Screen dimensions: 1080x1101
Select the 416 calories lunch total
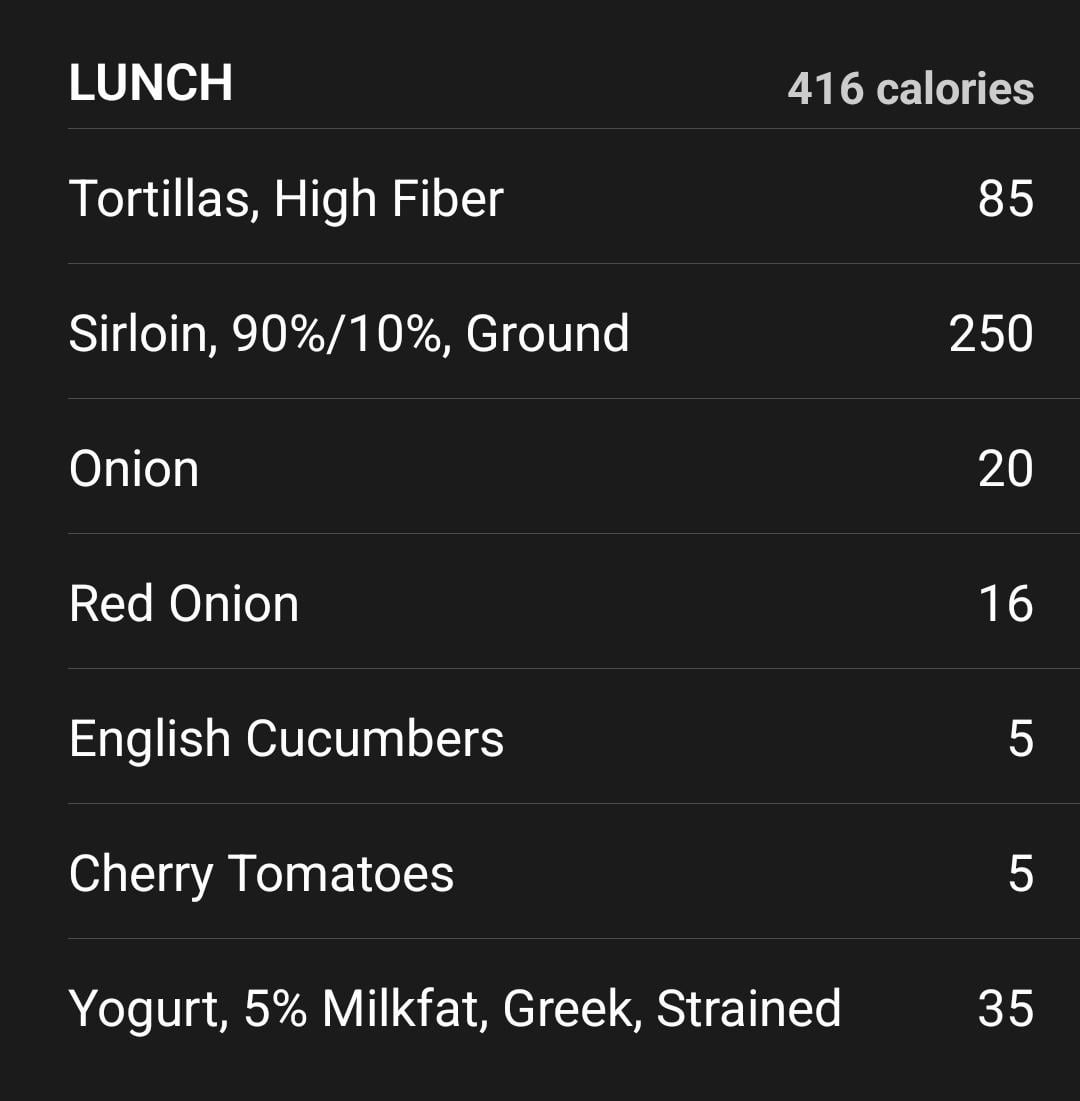click(910, 89)
